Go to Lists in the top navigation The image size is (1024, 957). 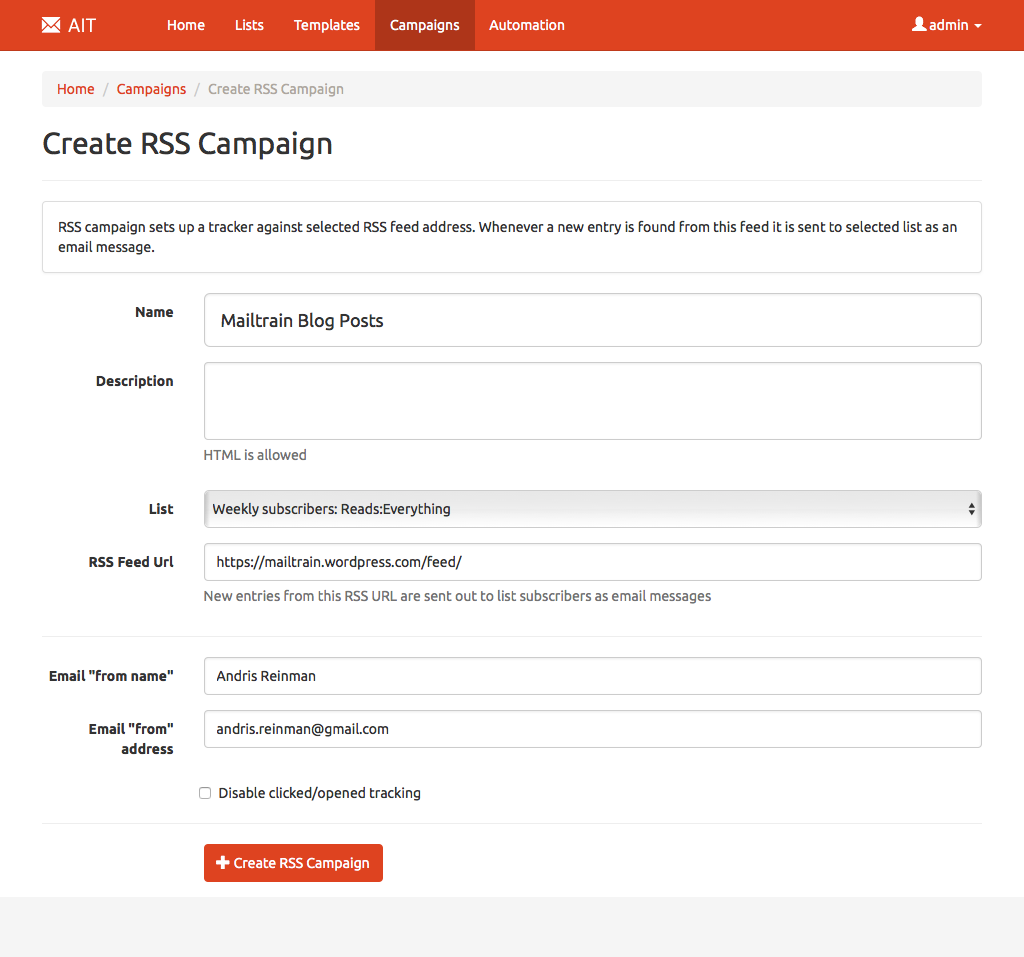click(249, 25)
